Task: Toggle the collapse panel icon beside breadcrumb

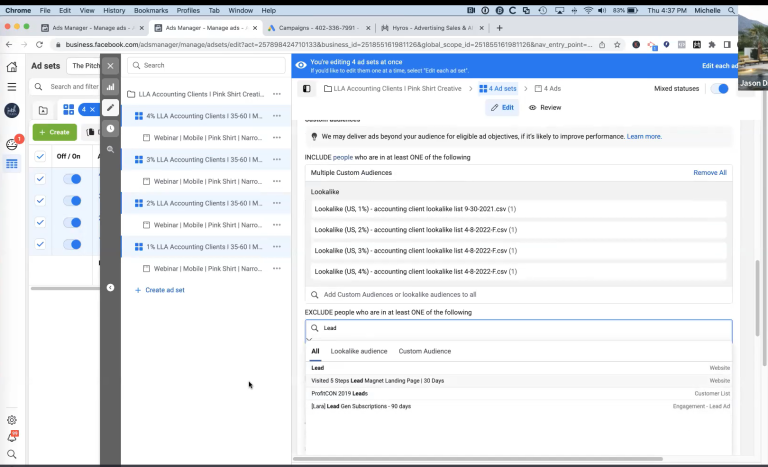Action: [x=307, y=89]
